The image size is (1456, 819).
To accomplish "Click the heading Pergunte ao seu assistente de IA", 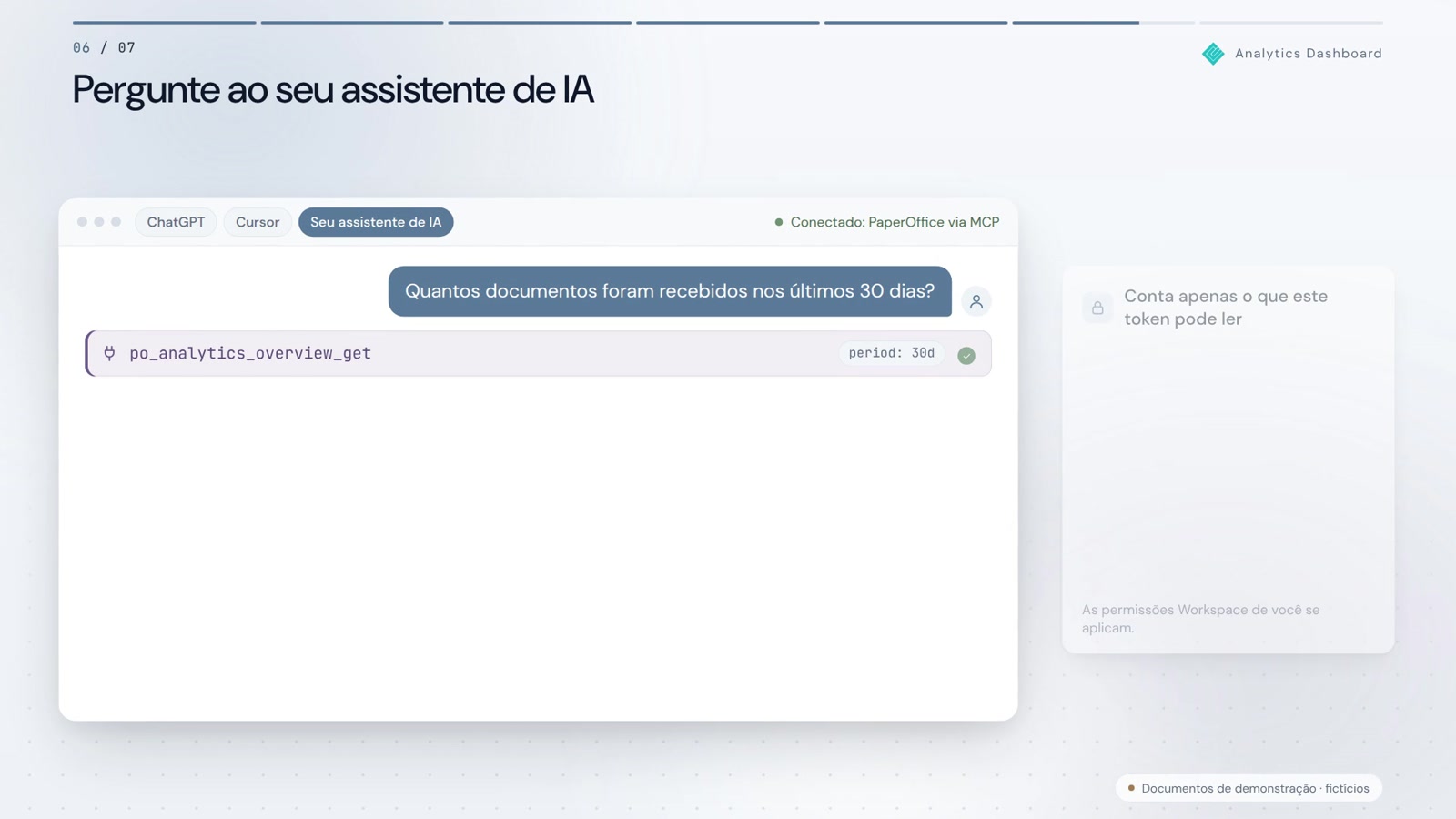I will pos(333,89).
